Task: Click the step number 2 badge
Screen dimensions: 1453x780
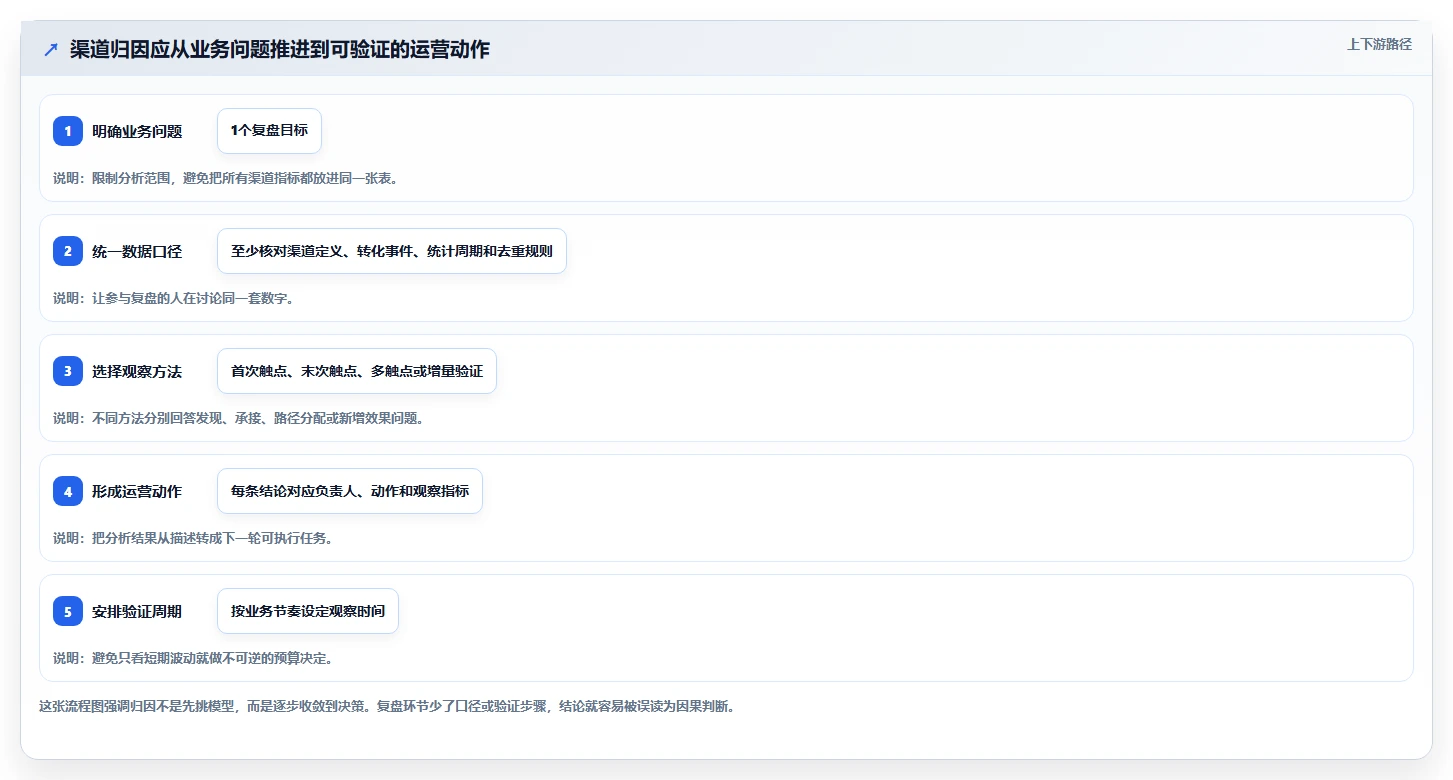Action: (x=68, y=251)
